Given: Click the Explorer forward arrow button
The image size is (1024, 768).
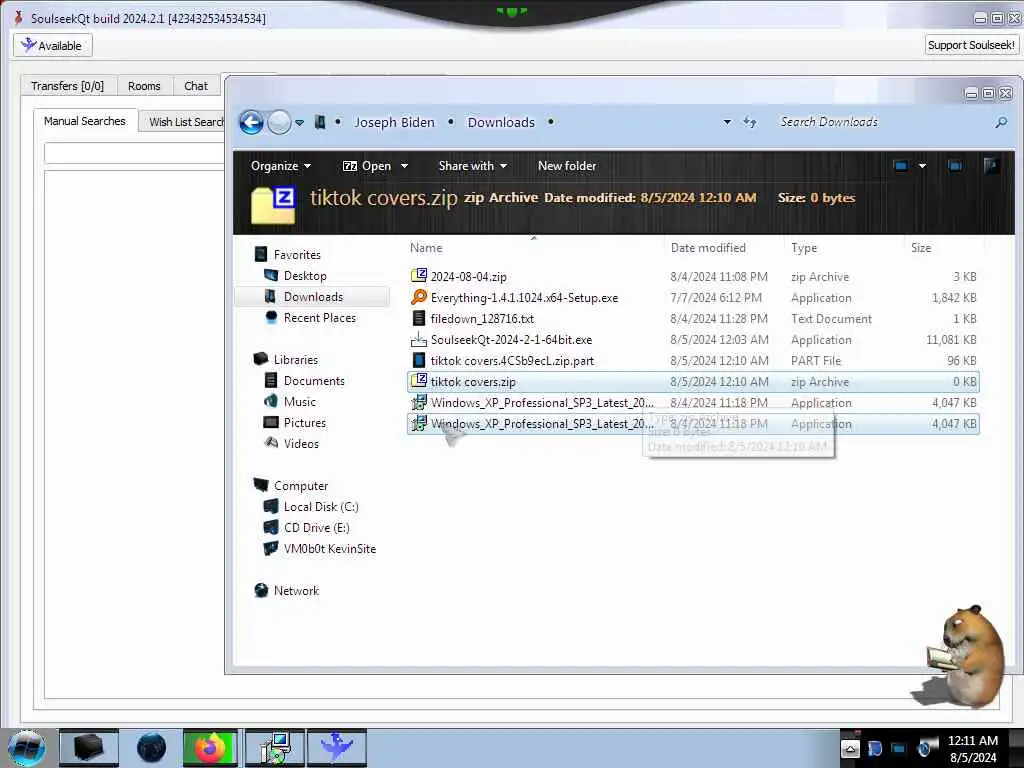Looking at the screenshot, I should pos(280,122).
